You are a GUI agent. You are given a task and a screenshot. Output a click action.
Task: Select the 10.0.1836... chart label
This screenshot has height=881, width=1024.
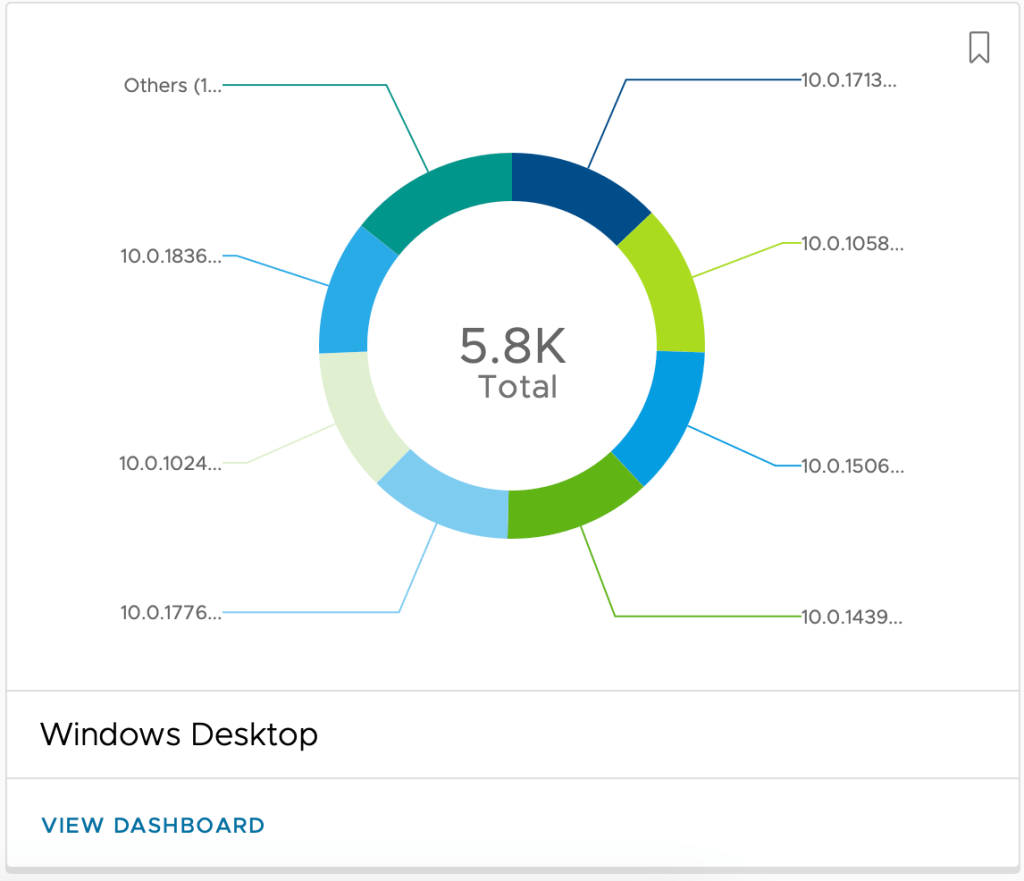coord(171,256)
